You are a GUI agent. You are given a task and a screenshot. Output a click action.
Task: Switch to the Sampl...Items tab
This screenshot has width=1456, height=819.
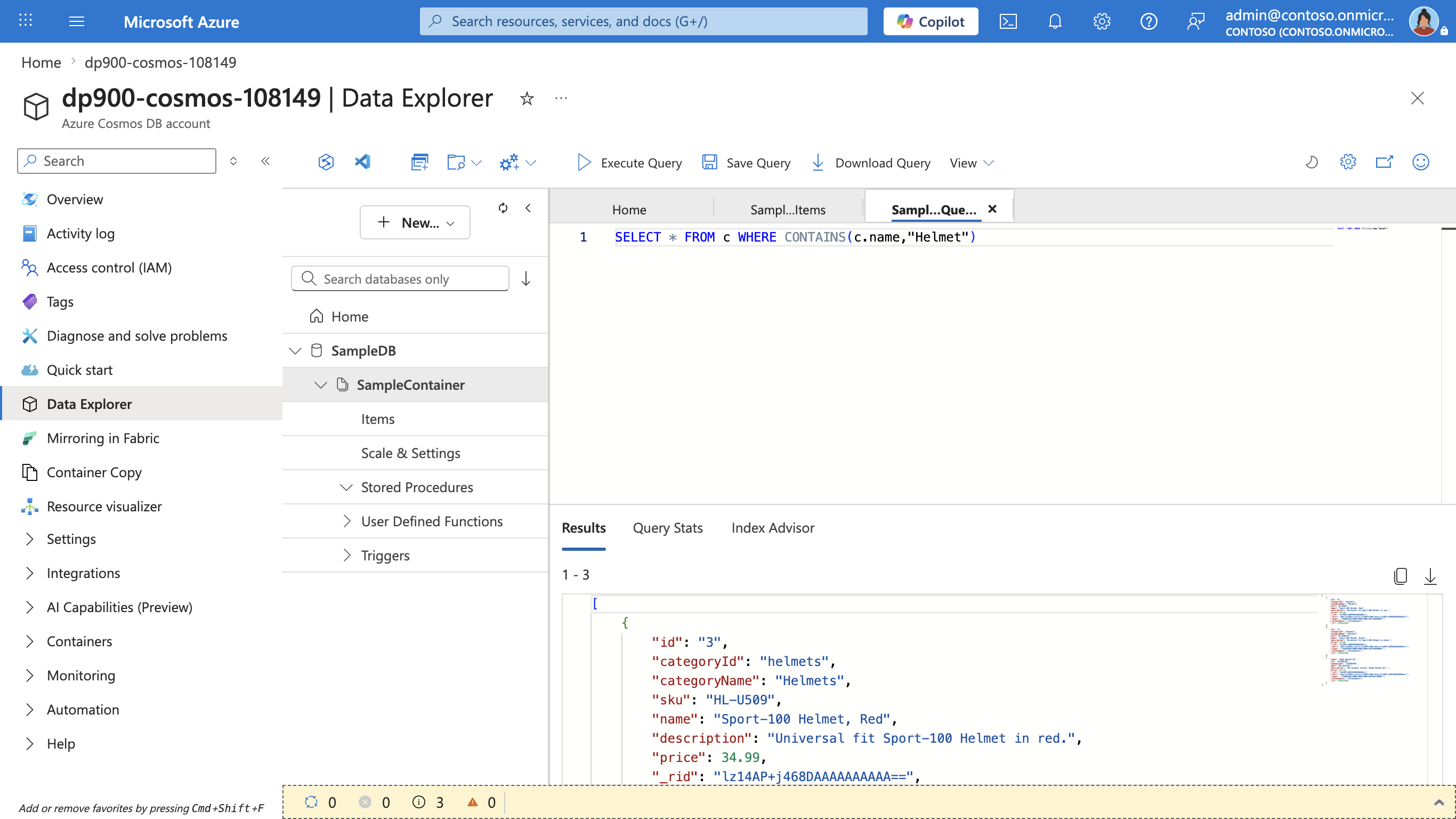point(788,209)
